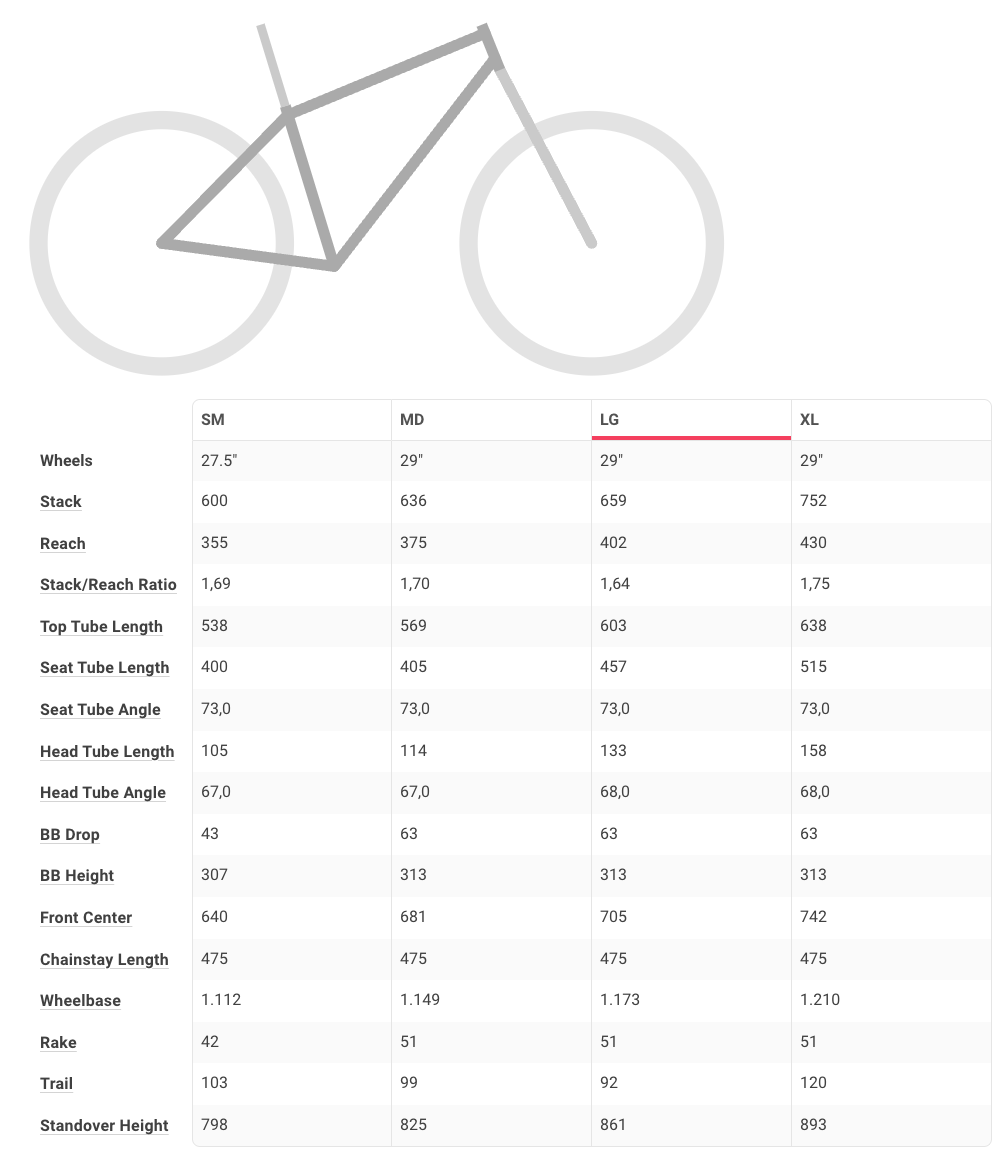The height and width of the screenshot is (1162, 1002).
Task: Choose the XL size column
Action: (809, 420)
